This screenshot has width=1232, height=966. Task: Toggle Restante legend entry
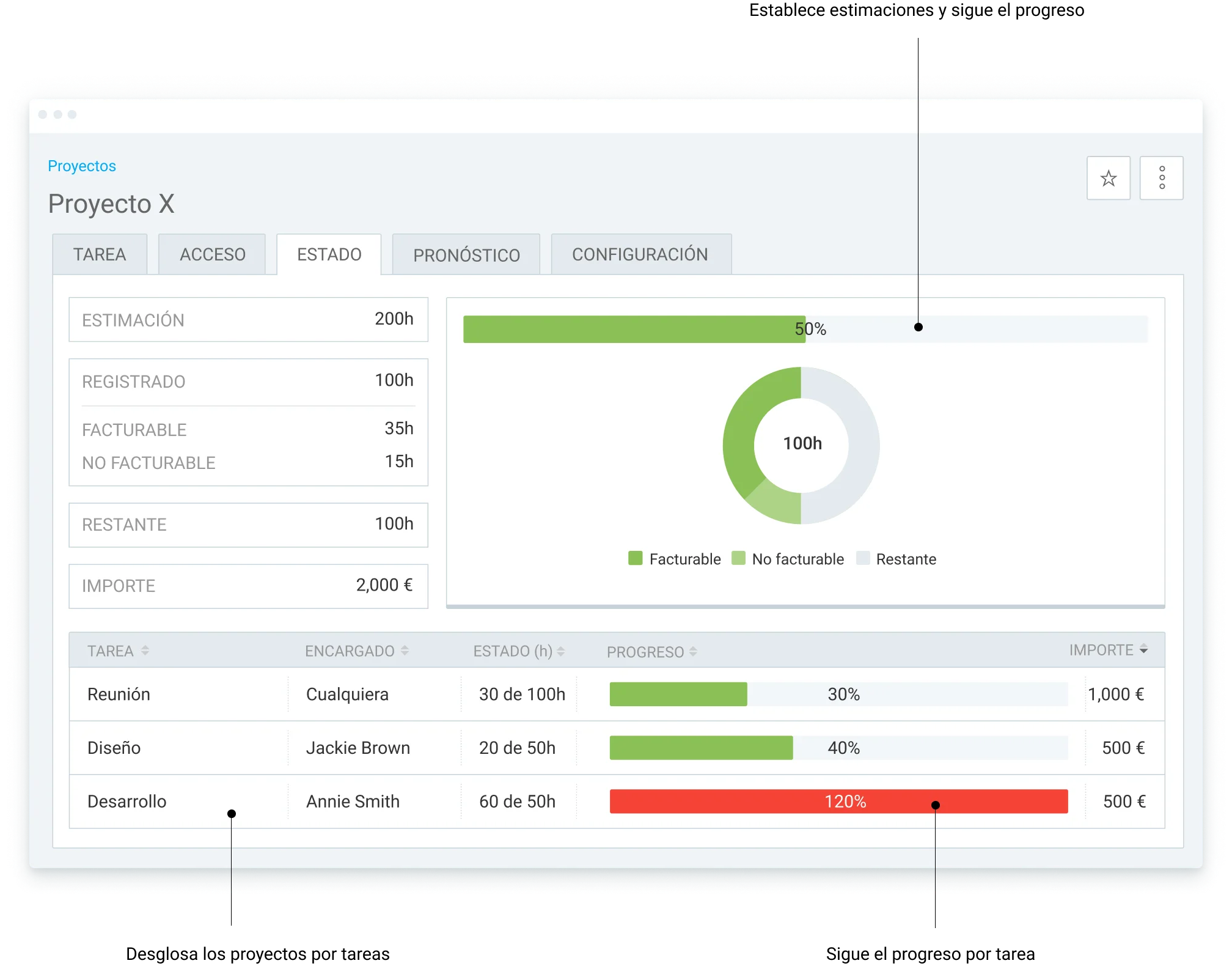[x=897, y=559]
